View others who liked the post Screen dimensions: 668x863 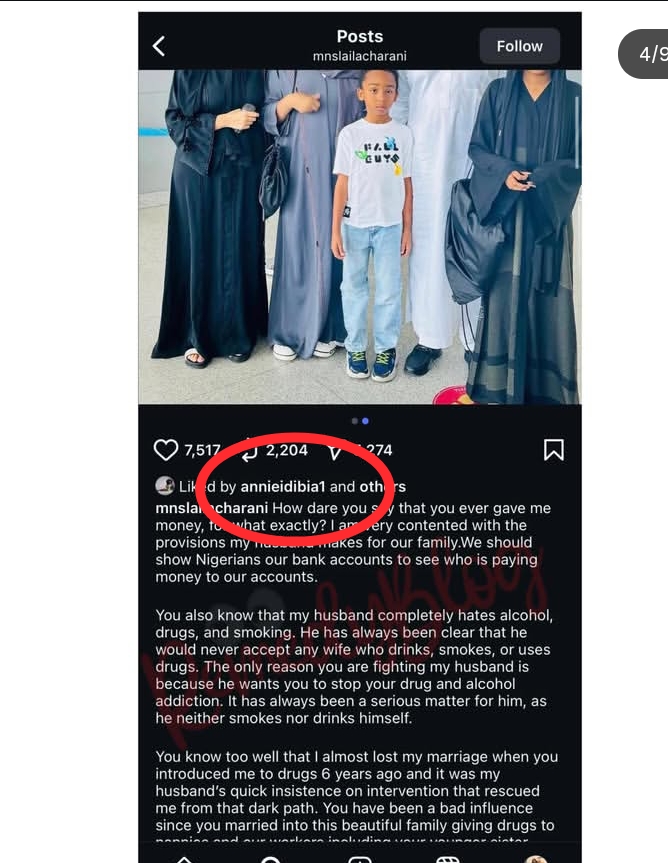pyautogui.click(x=383, y=487)
